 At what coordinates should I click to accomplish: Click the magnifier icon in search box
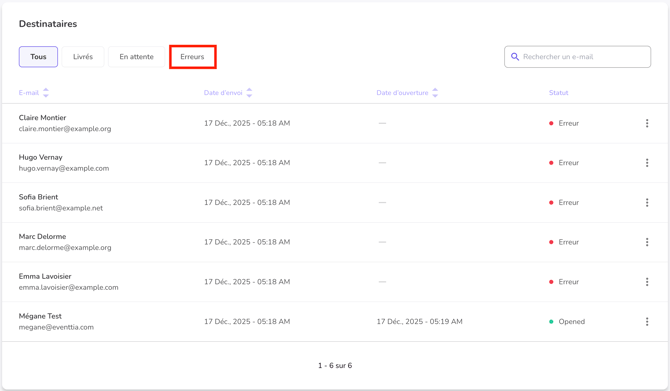point(515,57)
